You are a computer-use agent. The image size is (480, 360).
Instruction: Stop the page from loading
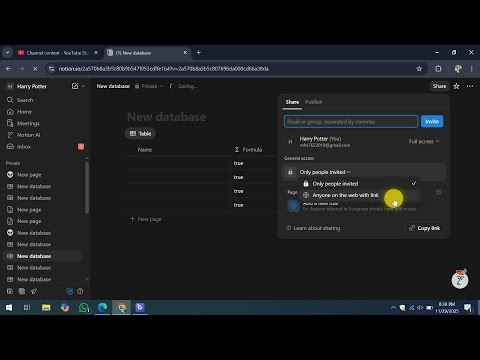pos(35,69)
